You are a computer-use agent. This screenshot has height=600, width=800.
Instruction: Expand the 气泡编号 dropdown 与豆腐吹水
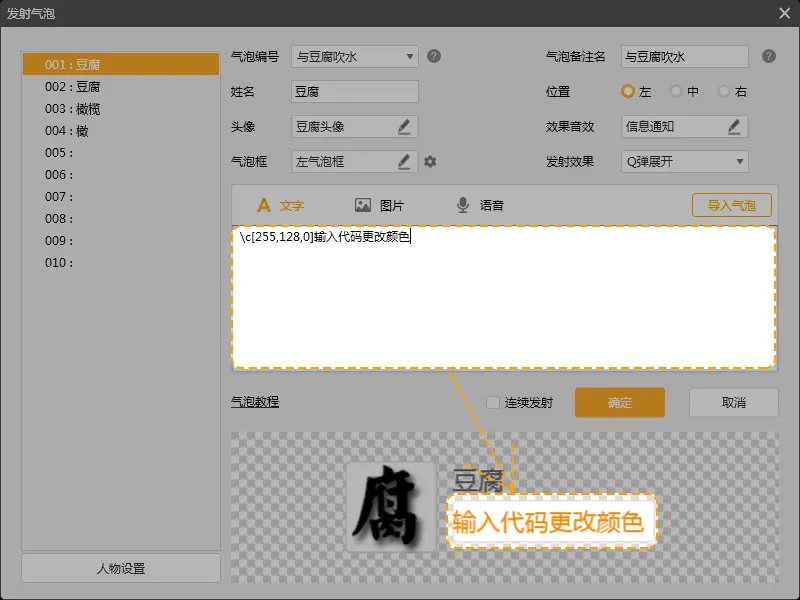coord(354,56)
